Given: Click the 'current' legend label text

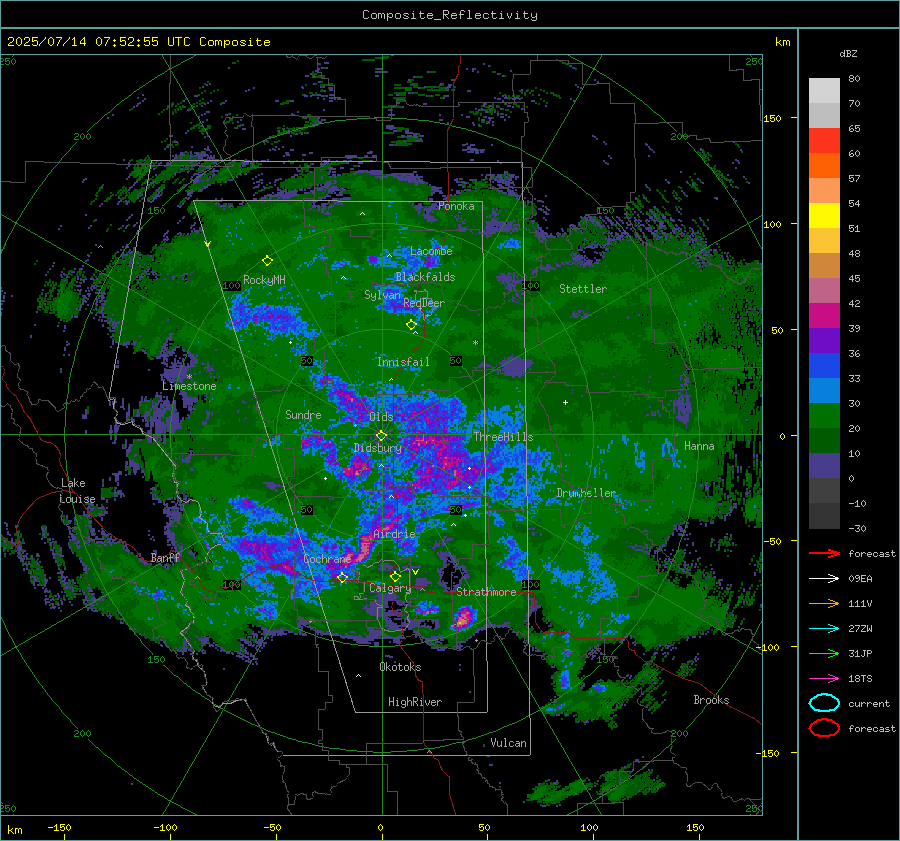Looking at the screenshot, I should [868, 703].
